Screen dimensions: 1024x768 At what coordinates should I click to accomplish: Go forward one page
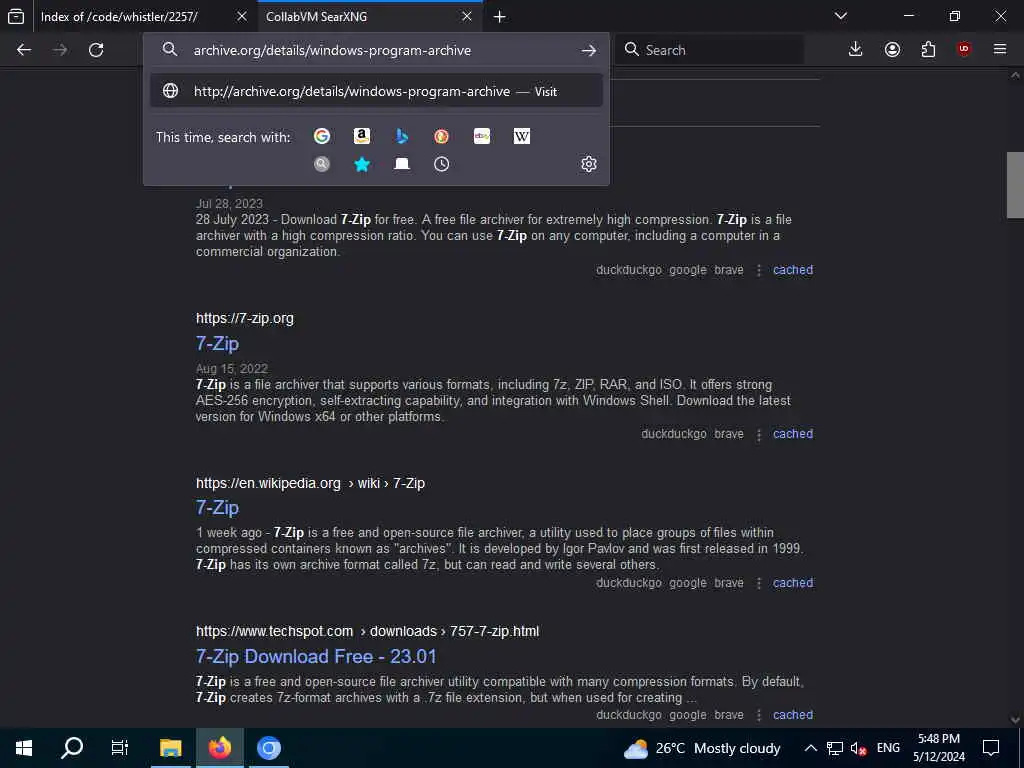(60, 50)
